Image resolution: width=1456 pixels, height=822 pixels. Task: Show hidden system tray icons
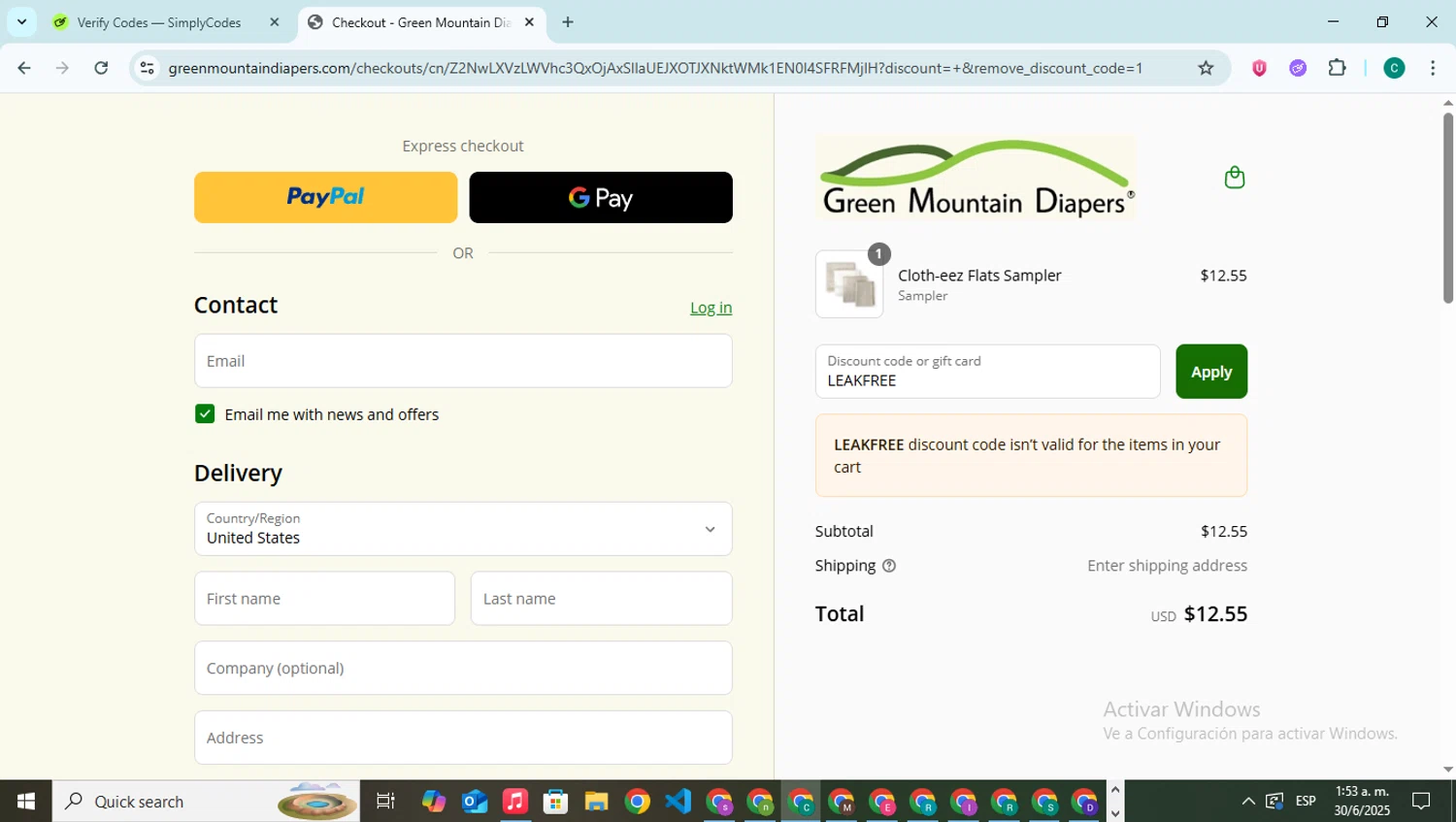click(1248, 802)
